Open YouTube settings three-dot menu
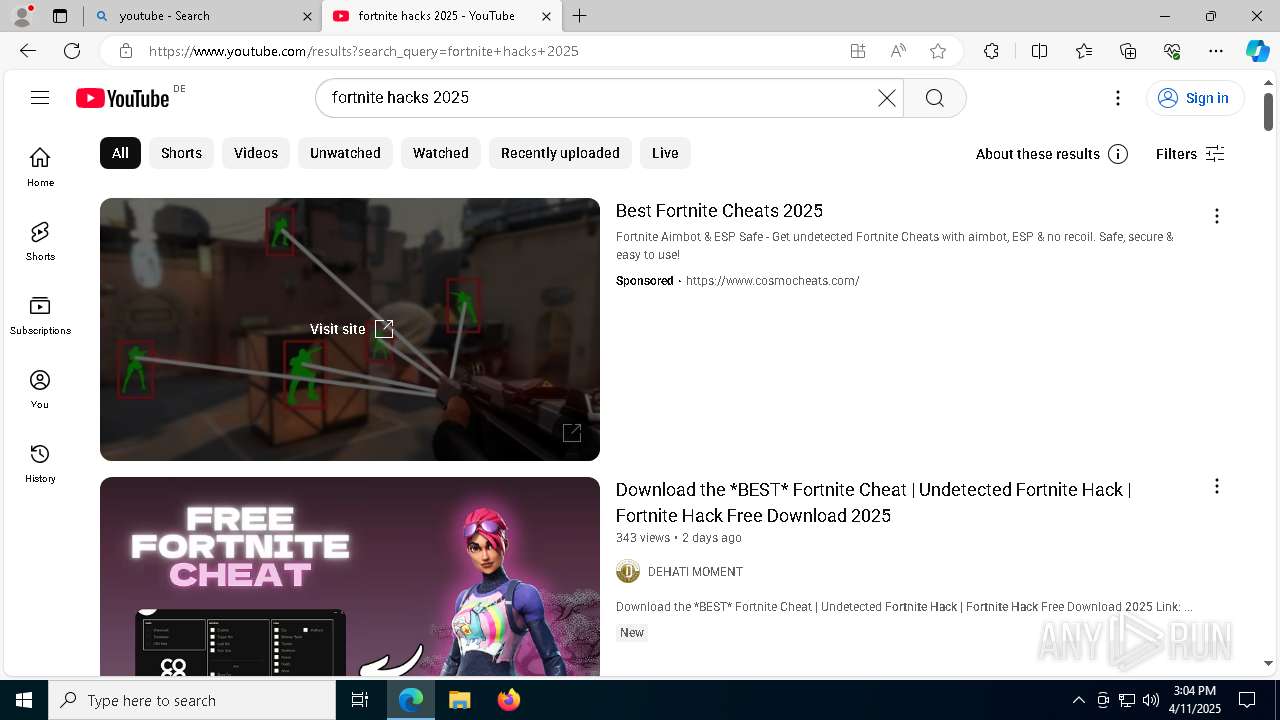Image resolution: width=1280 pixels, height=720 pixels. tap(1118, 97)
